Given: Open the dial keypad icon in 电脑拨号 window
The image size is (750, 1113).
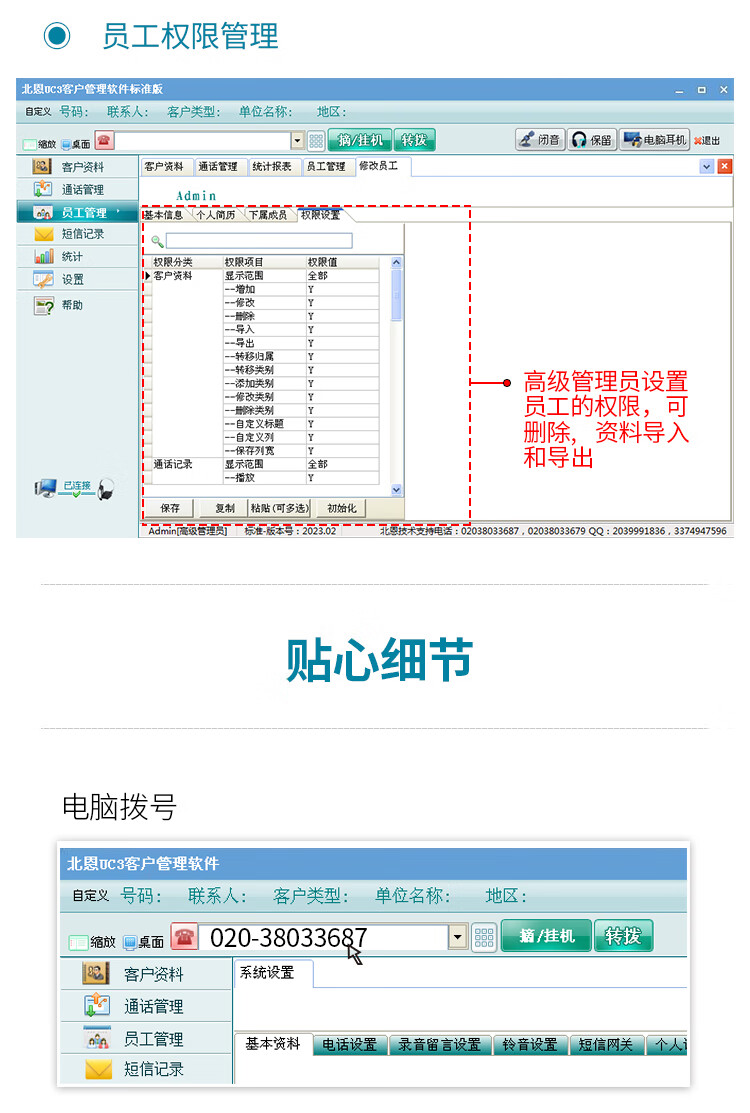Looking at the screenshot, I should click(484, 937).
